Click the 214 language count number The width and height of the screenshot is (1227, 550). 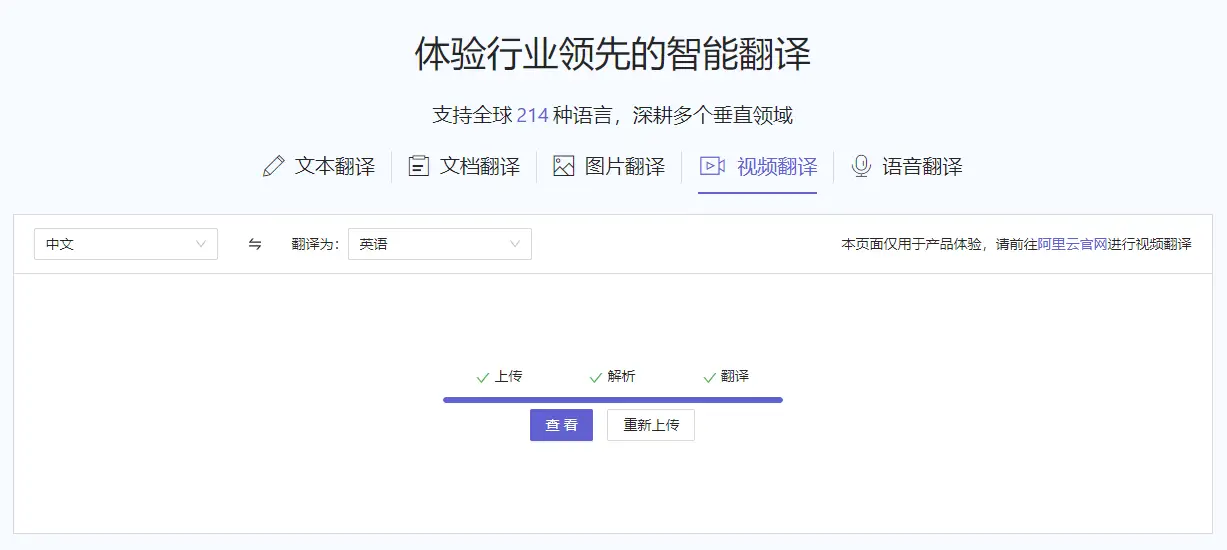[532, 115]
